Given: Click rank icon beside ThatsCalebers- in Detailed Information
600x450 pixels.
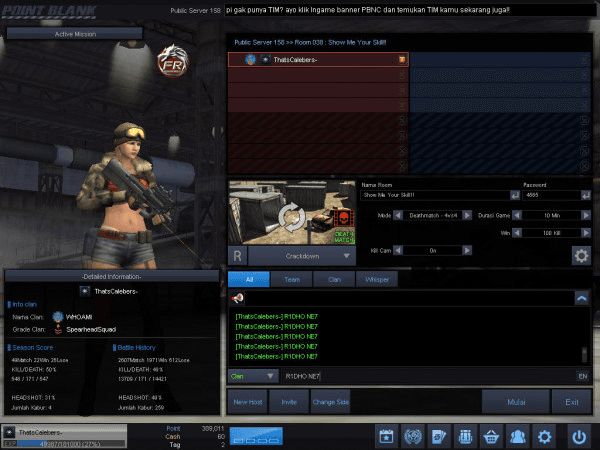Looking at the screenshot, I should (x=85, y=291).
